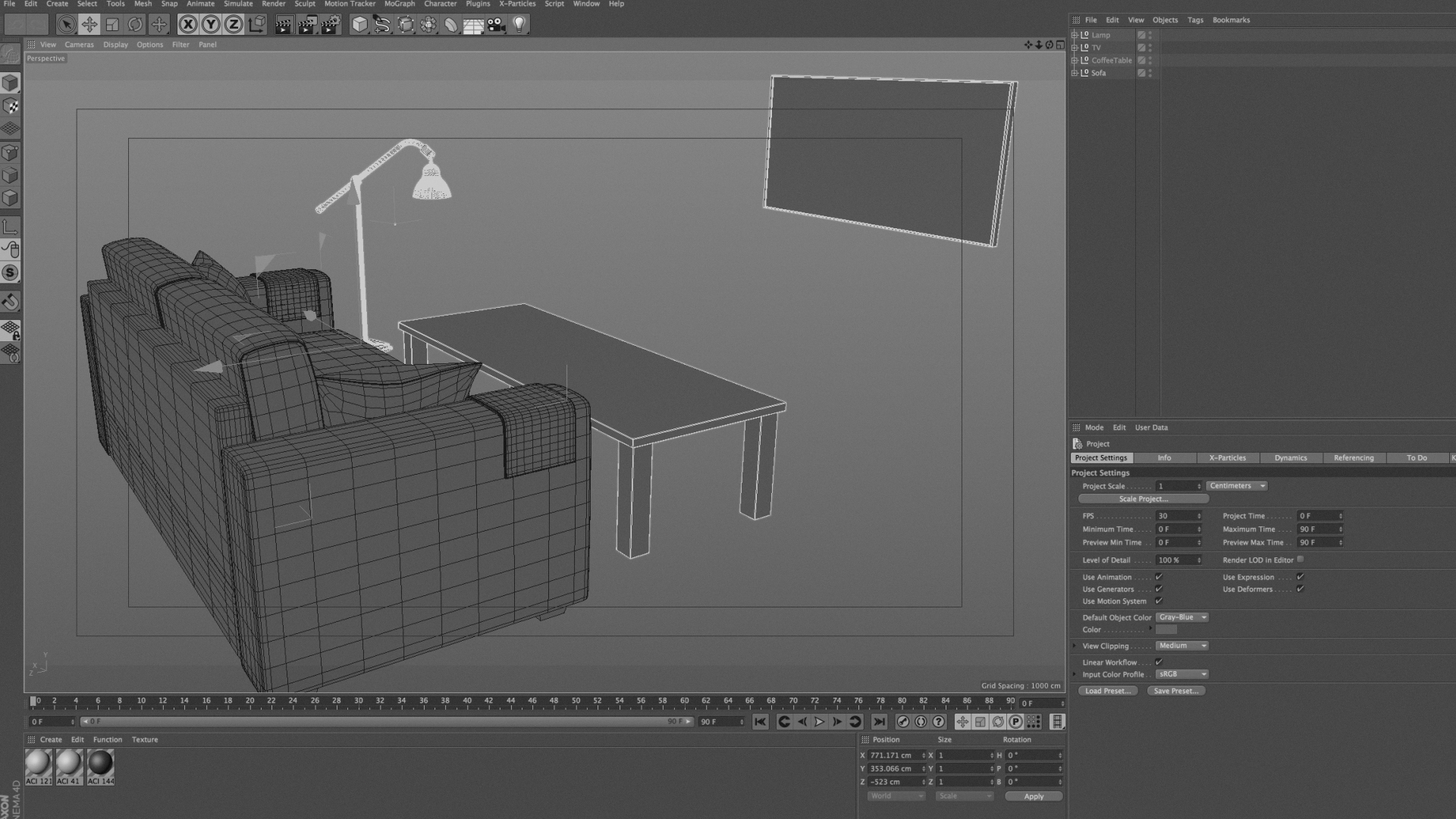The image size is (1456, 819).
Task: Select the Rotate tool
Action: (x=135, y=24)
